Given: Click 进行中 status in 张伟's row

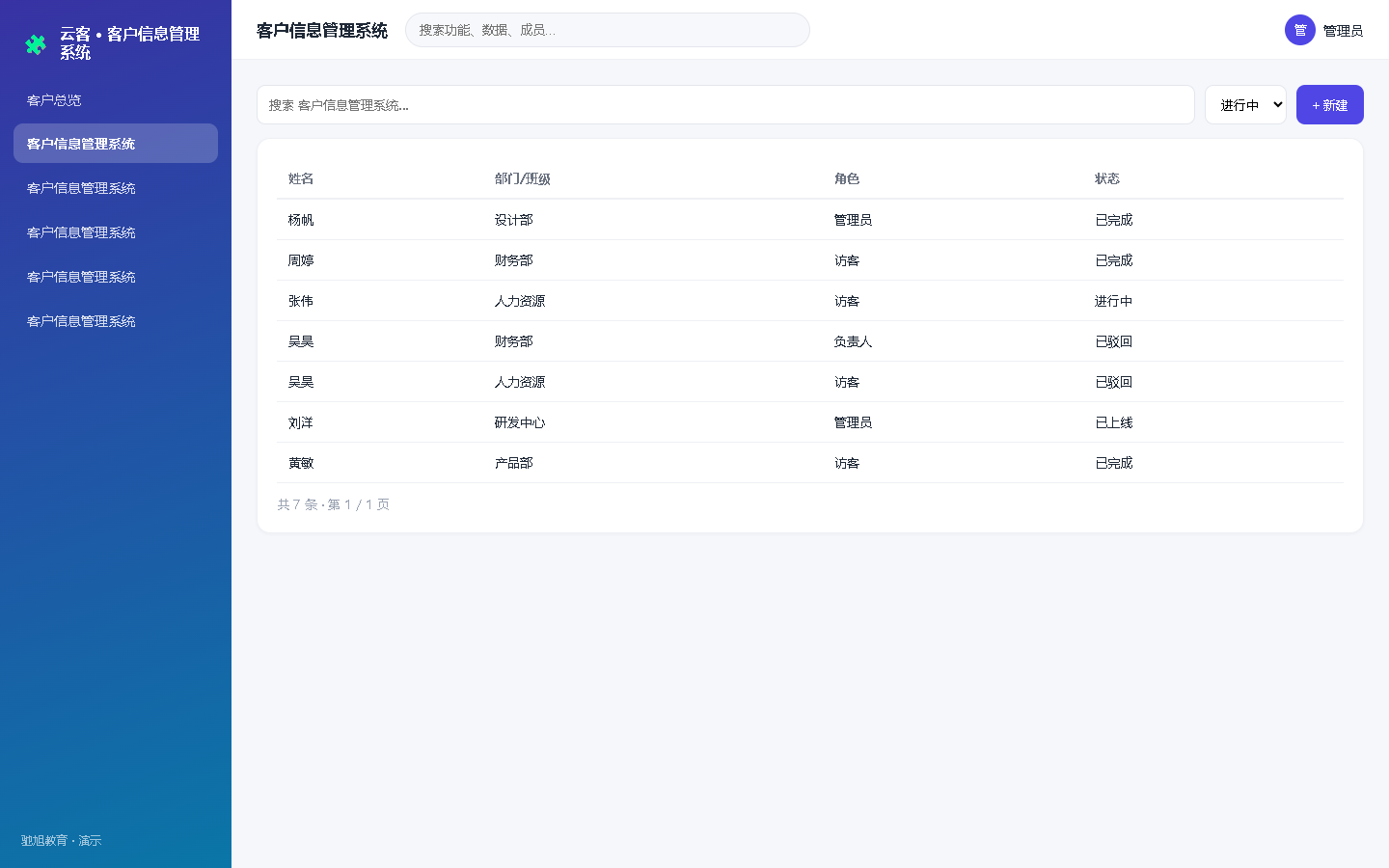Looking at the screenshot, I should click(1114, 301).
